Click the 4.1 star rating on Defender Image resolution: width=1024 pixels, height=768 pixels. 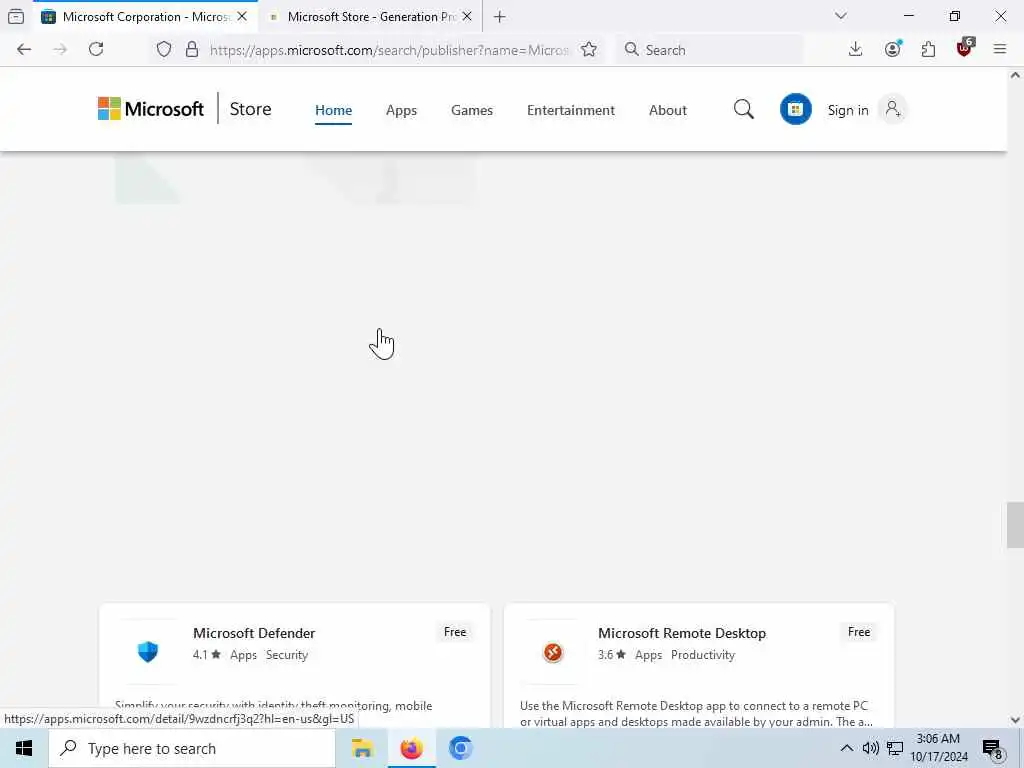coord(206,655)
